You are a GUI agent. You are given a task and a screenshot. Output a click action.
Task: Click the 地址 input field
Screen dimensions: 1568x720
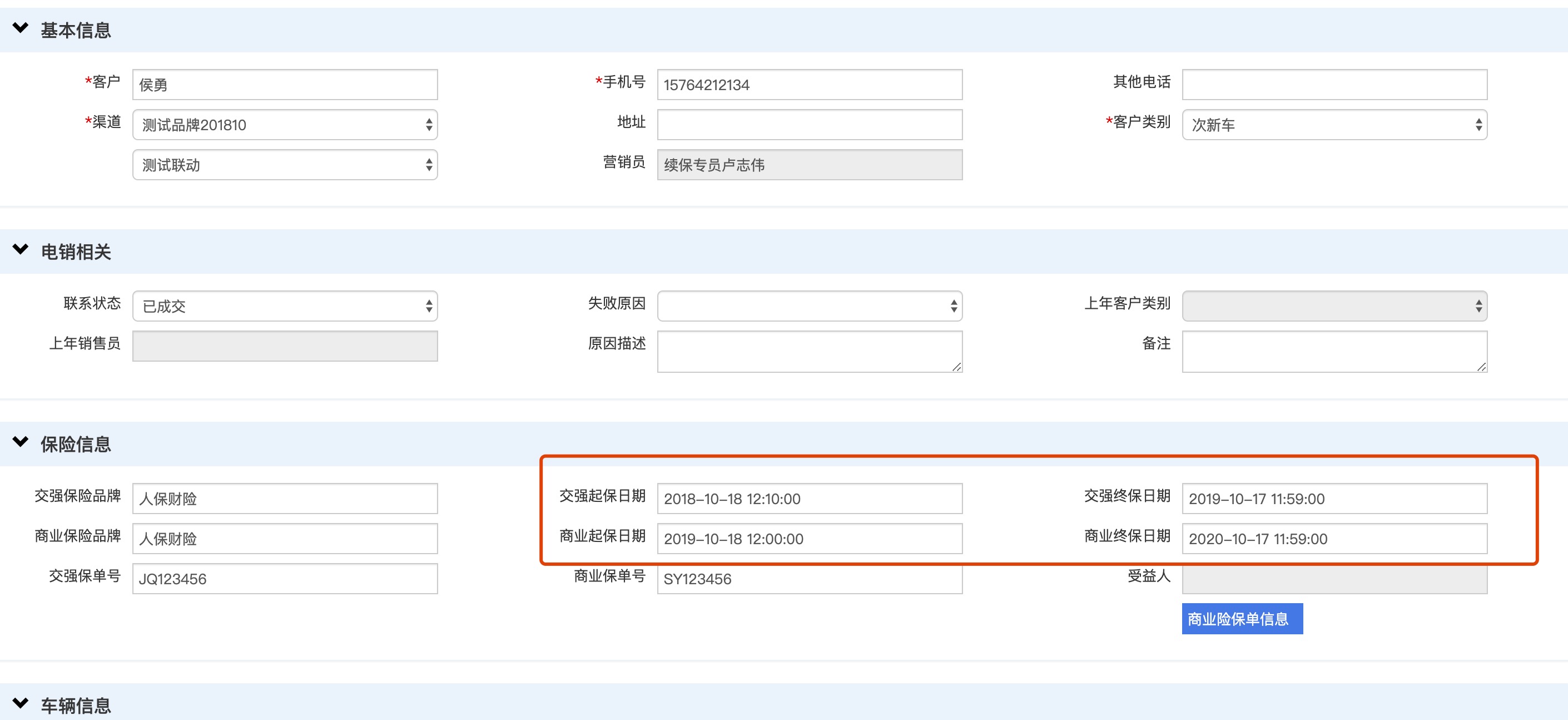coord(809,125)
